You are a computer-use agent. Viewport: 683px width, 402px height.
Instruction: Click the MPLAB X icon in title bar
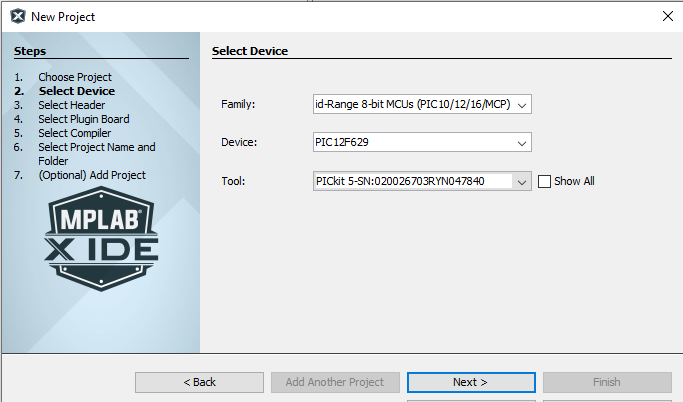[17, 16]
